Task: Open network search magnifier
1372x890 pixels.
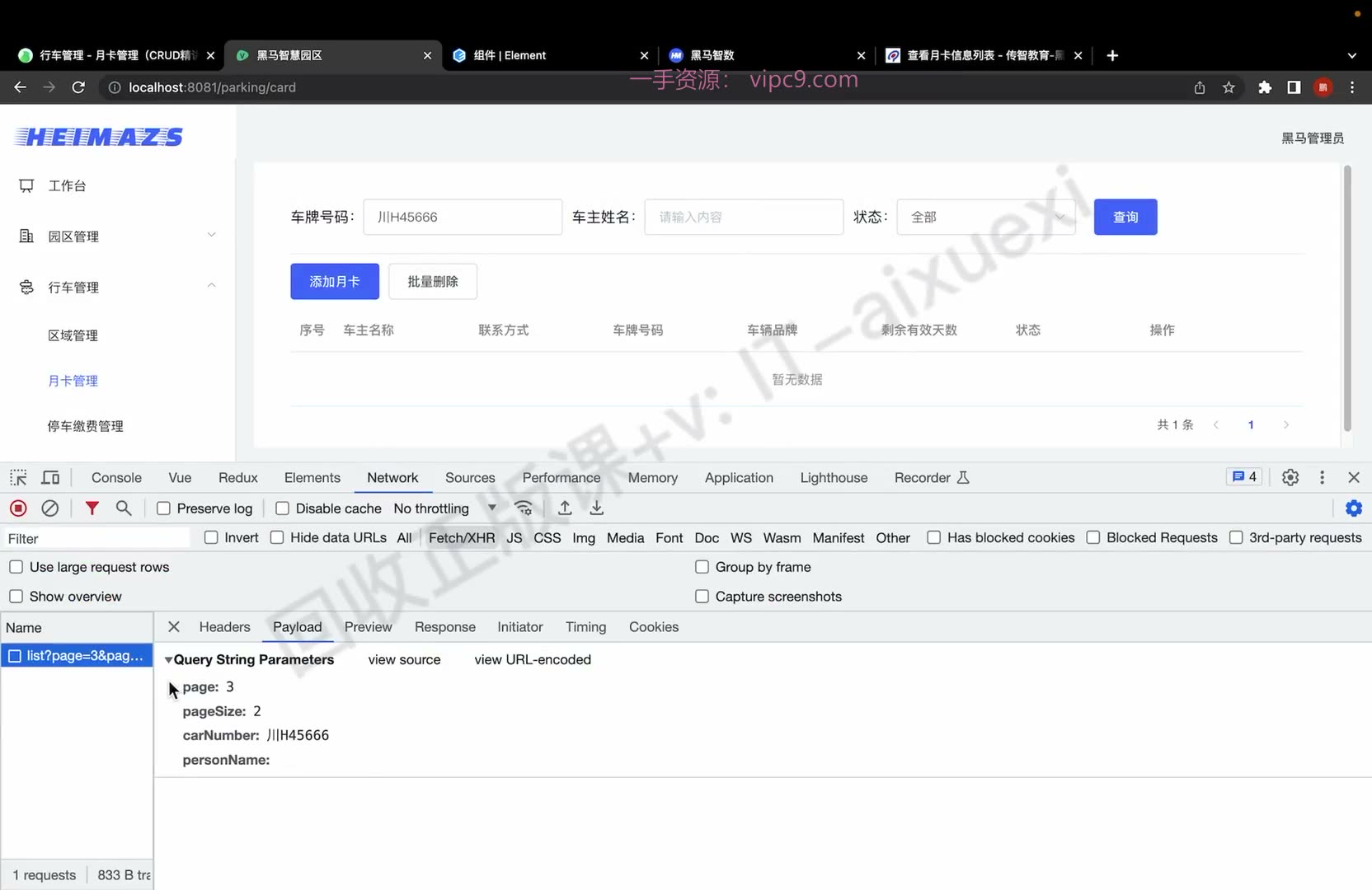Action: 124,508
